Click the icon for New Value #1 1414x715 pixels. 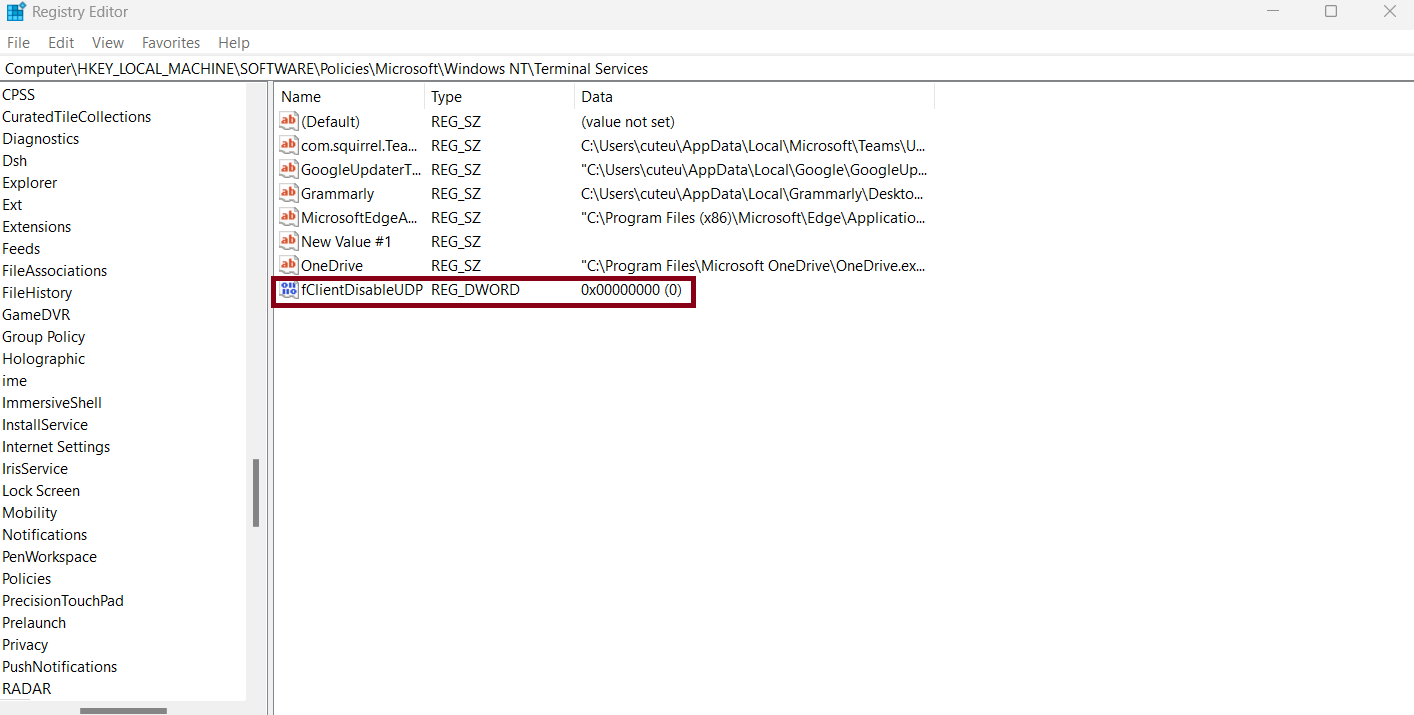(x=289, y=241)
